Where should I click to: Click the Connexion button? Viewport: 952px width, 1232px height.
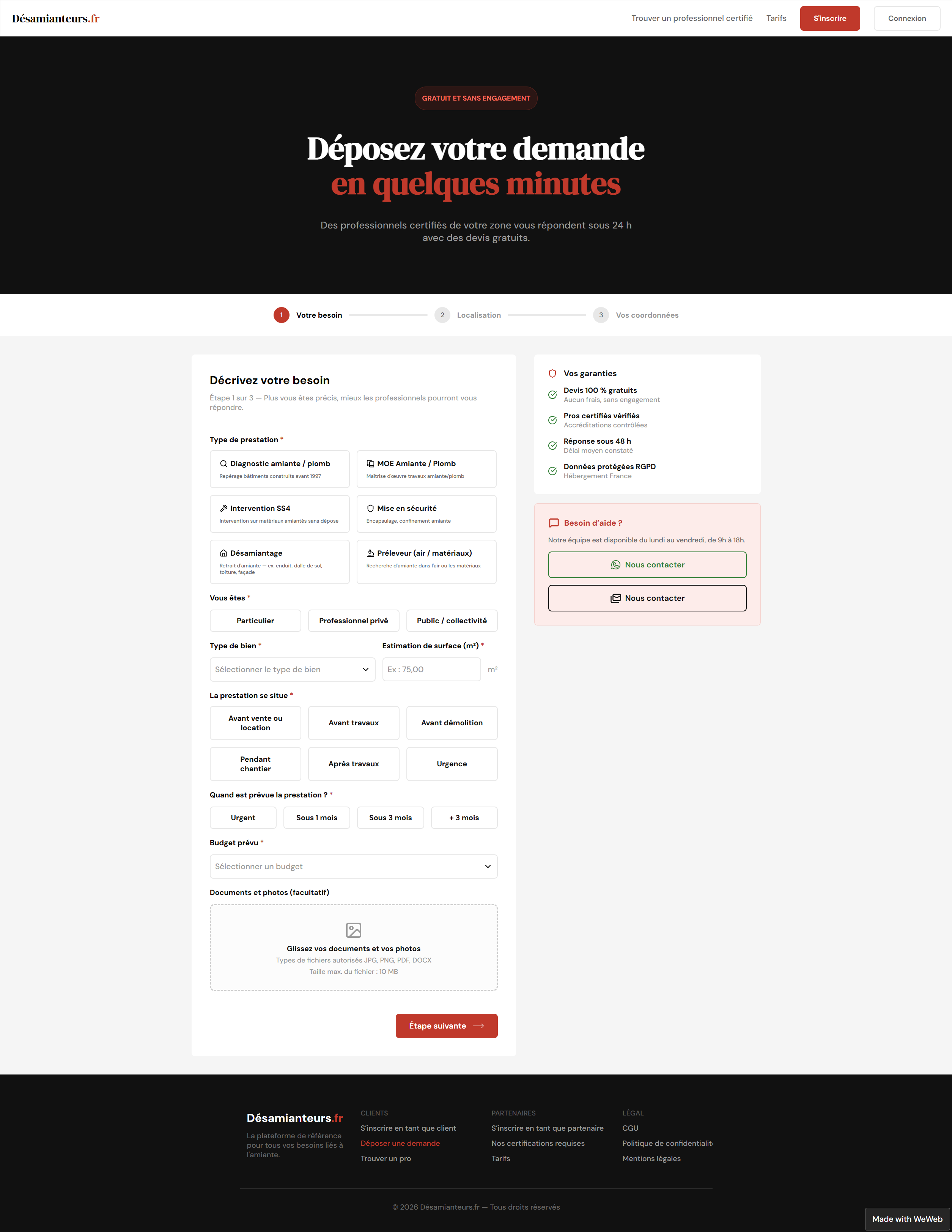pos(907,19)
